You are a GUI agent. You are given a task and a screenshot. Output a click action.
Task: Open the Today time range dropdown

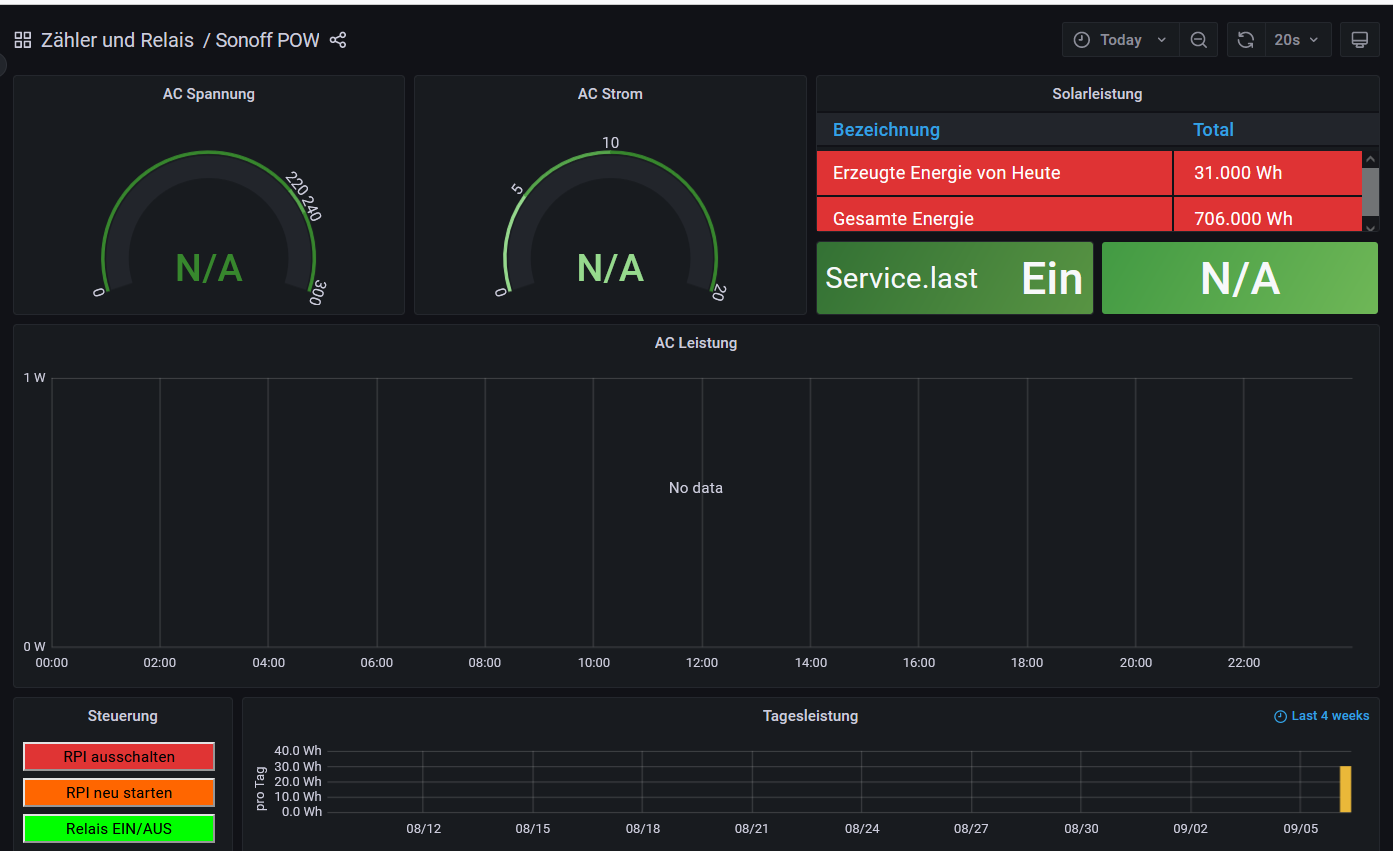coord(1120,40)
